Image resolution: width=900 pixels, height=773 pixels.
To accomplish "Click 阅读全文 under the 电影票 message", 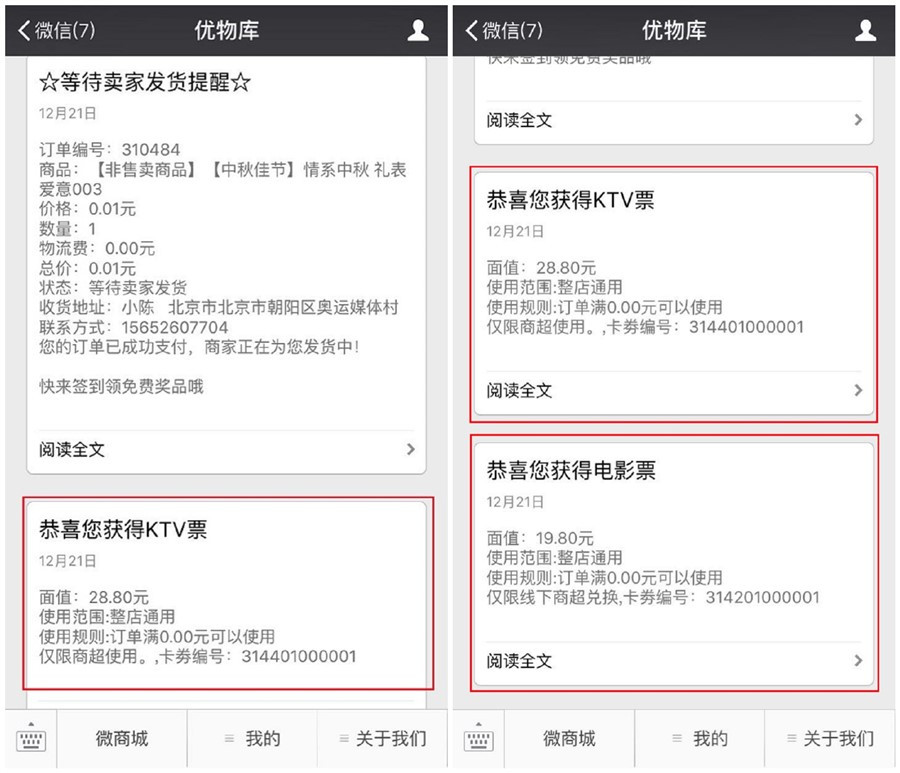I will coord(519,661).
